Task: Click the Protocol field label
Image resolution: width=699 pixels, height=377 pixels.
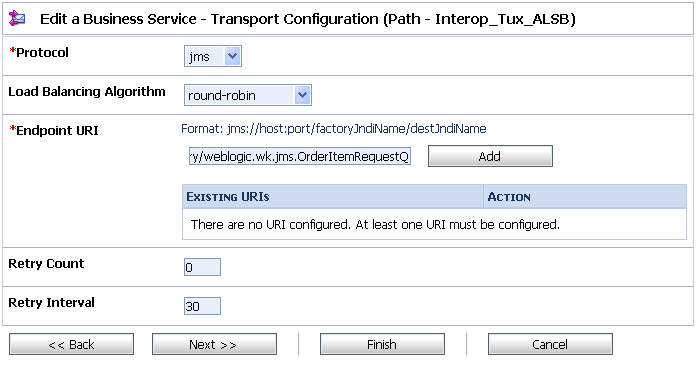Action: tap(39, 53)
